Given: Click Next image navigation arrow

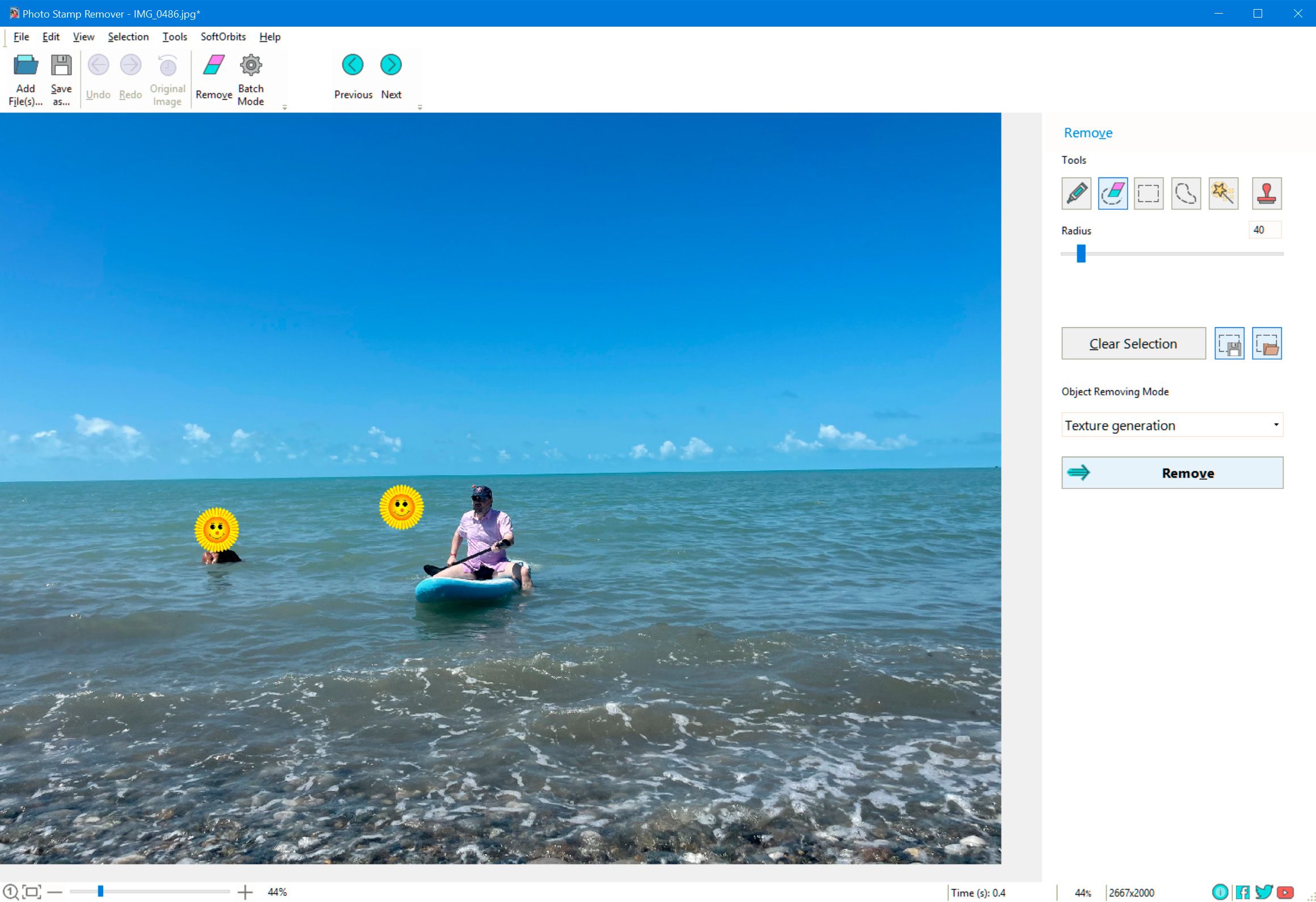Looking at the screenshot, I should tap(390, 64).
